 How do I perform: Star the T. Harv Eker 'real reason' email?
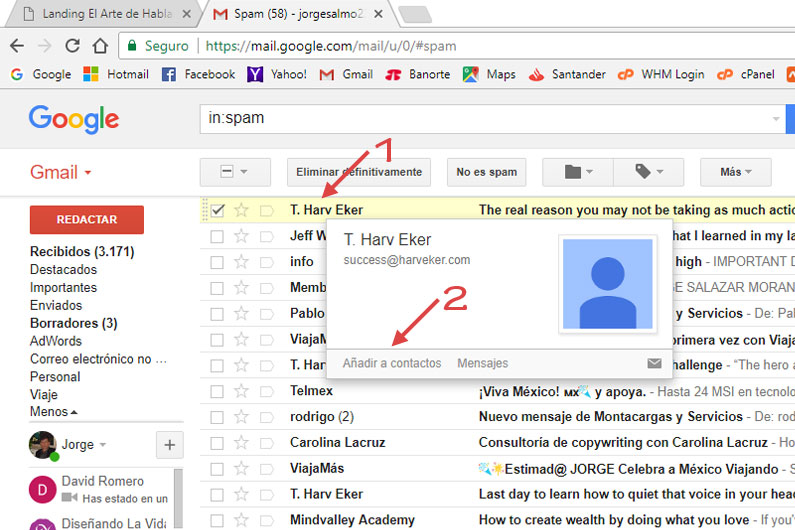pos(241,210)
